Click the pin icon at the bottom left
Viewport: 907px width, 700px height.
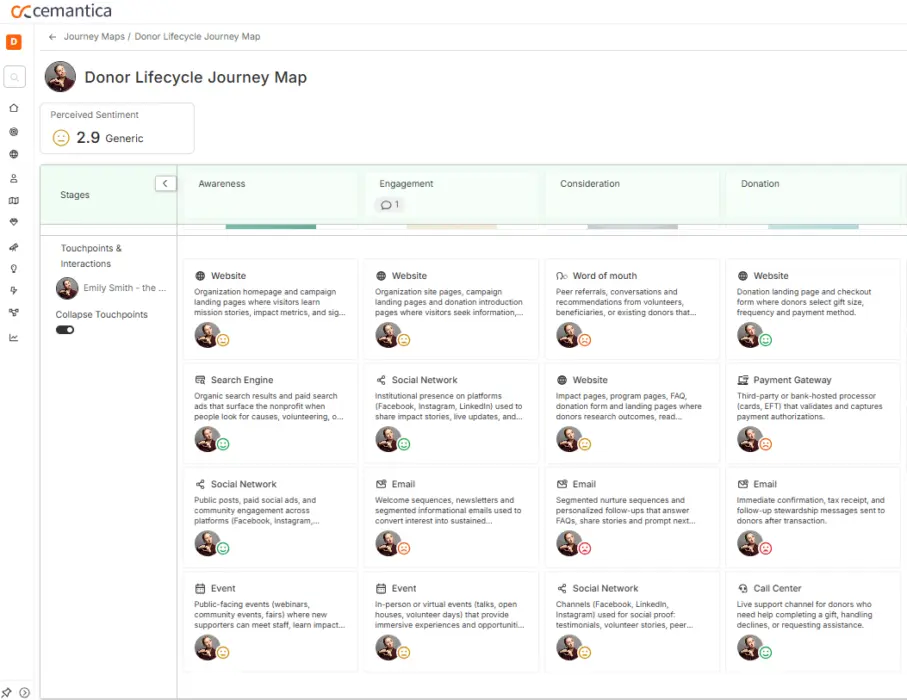click(x=6, y=691)
